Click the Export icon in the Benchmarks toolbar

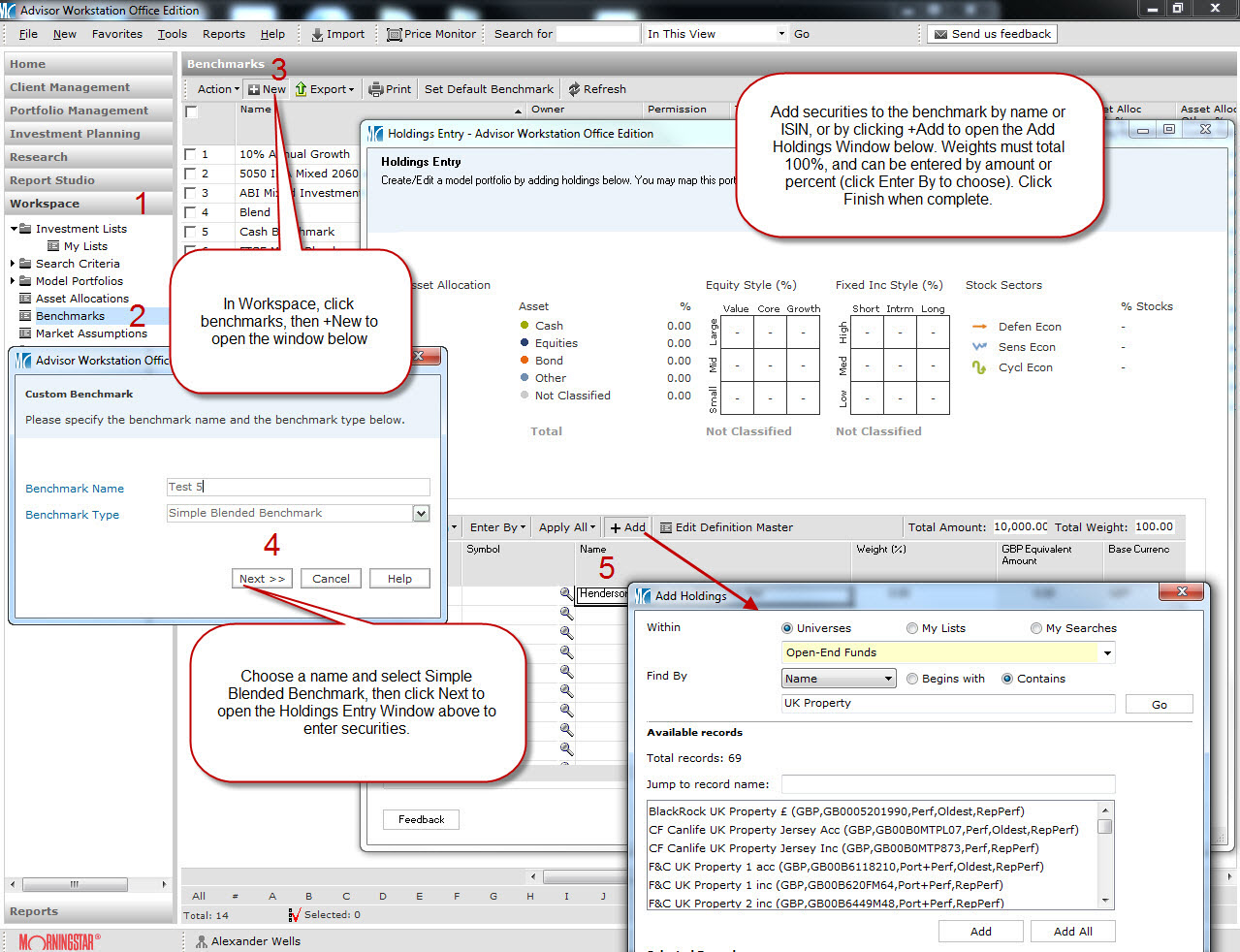302,89
